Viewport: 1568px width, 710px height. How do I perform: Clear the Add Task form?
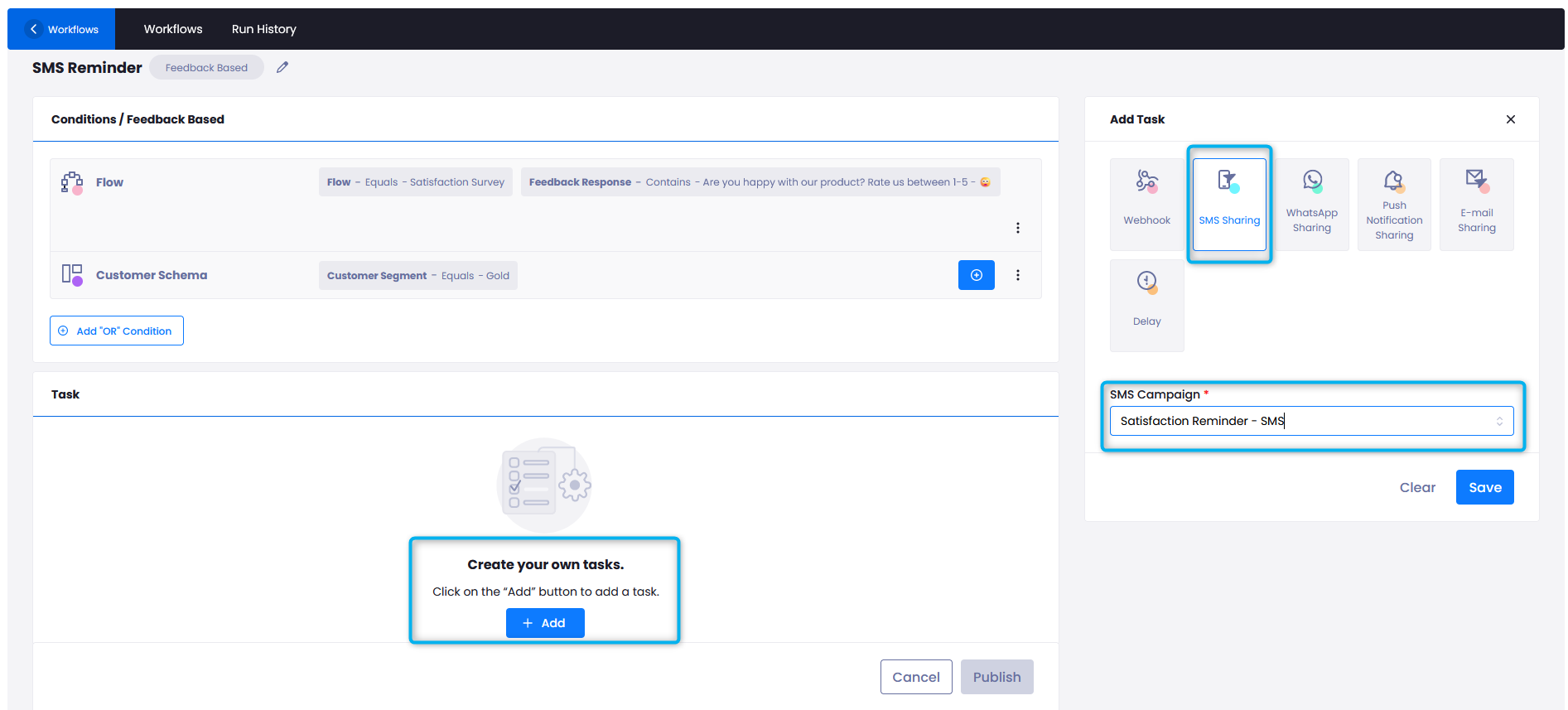(x=1416, y=487)
